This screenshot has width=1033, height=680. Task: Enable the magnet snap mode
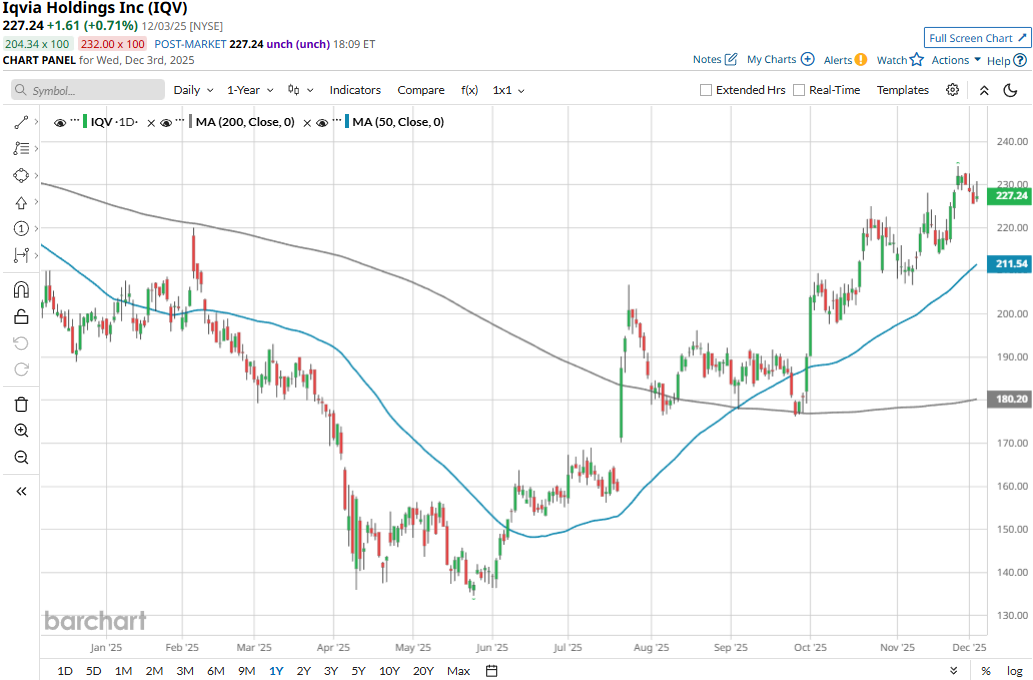click(x=21, y=290)
